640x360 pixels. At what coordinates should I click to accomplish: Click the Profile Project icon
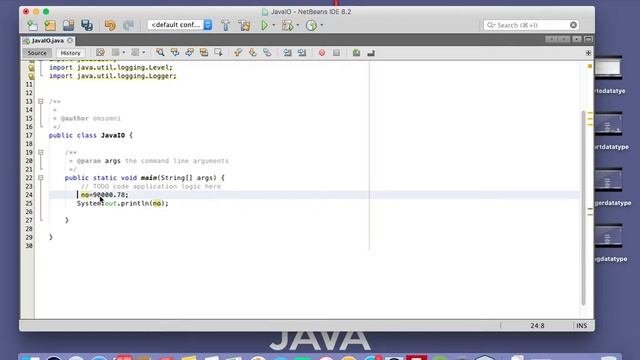(311, 25)
